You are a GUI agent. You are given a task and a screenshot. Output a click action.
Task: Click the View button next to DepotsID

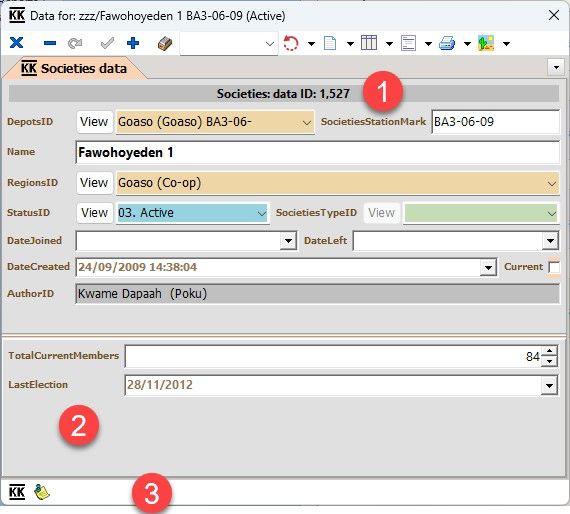point(94,122)
